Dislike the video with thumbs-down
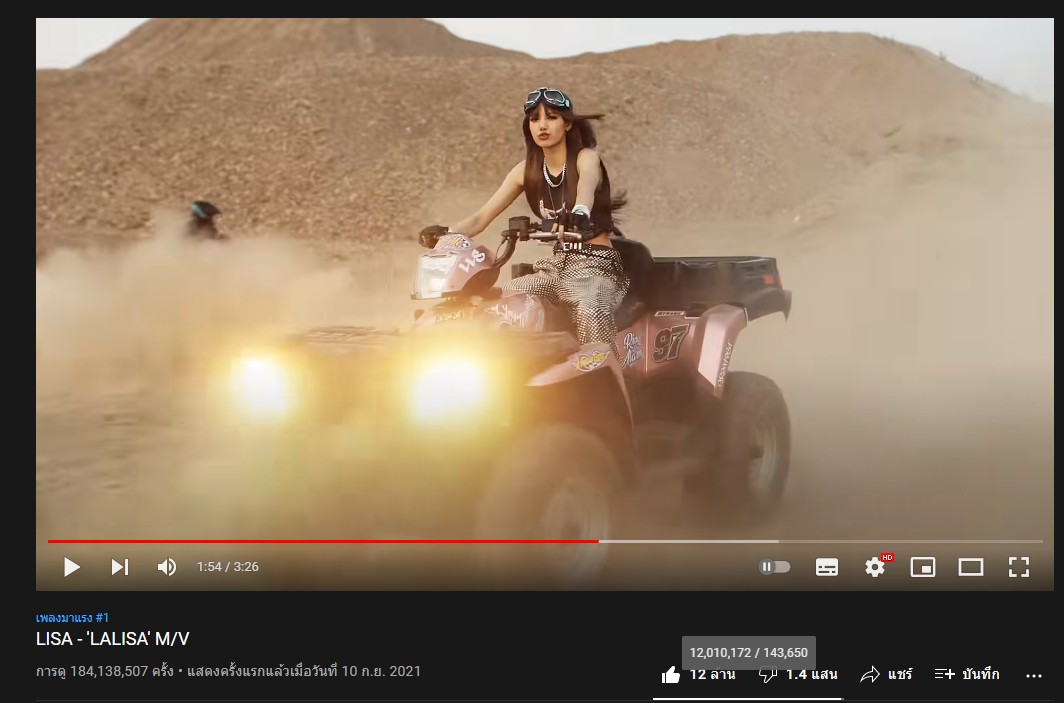 click(767, 674)
